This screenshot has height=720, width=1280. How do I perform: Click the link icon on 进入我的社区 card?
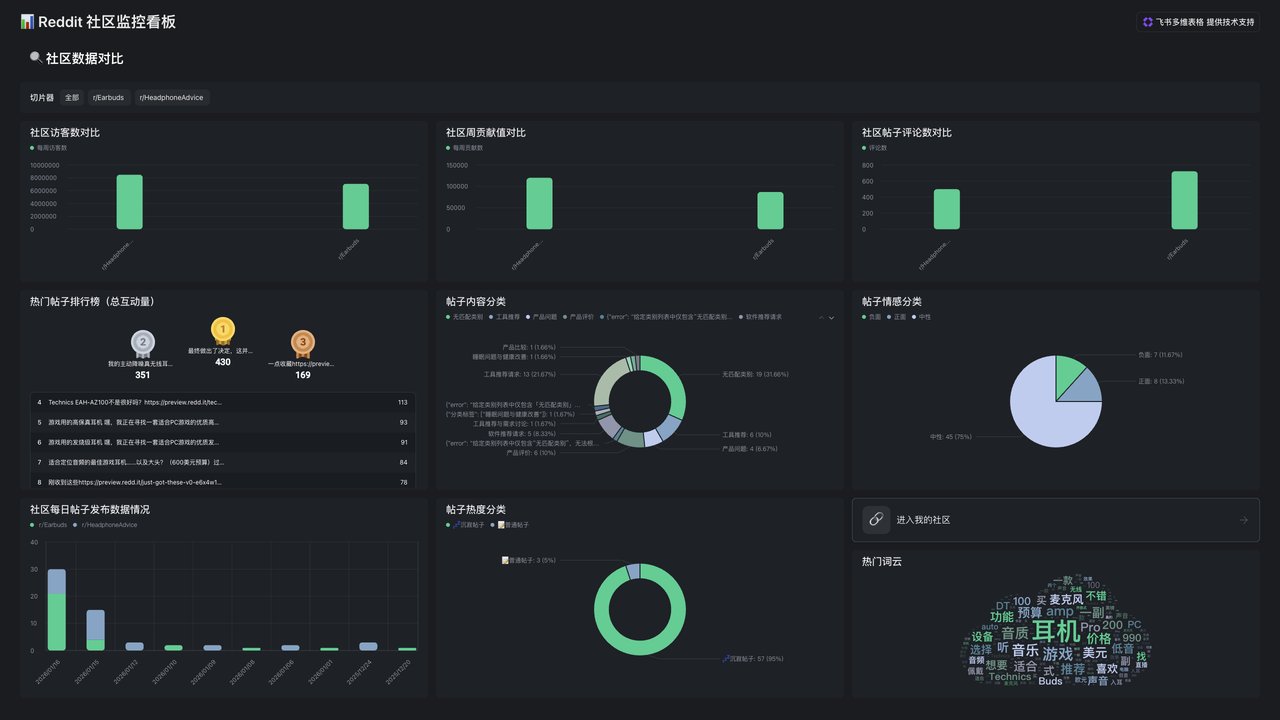pyautogui.click(x=876, y=520)
